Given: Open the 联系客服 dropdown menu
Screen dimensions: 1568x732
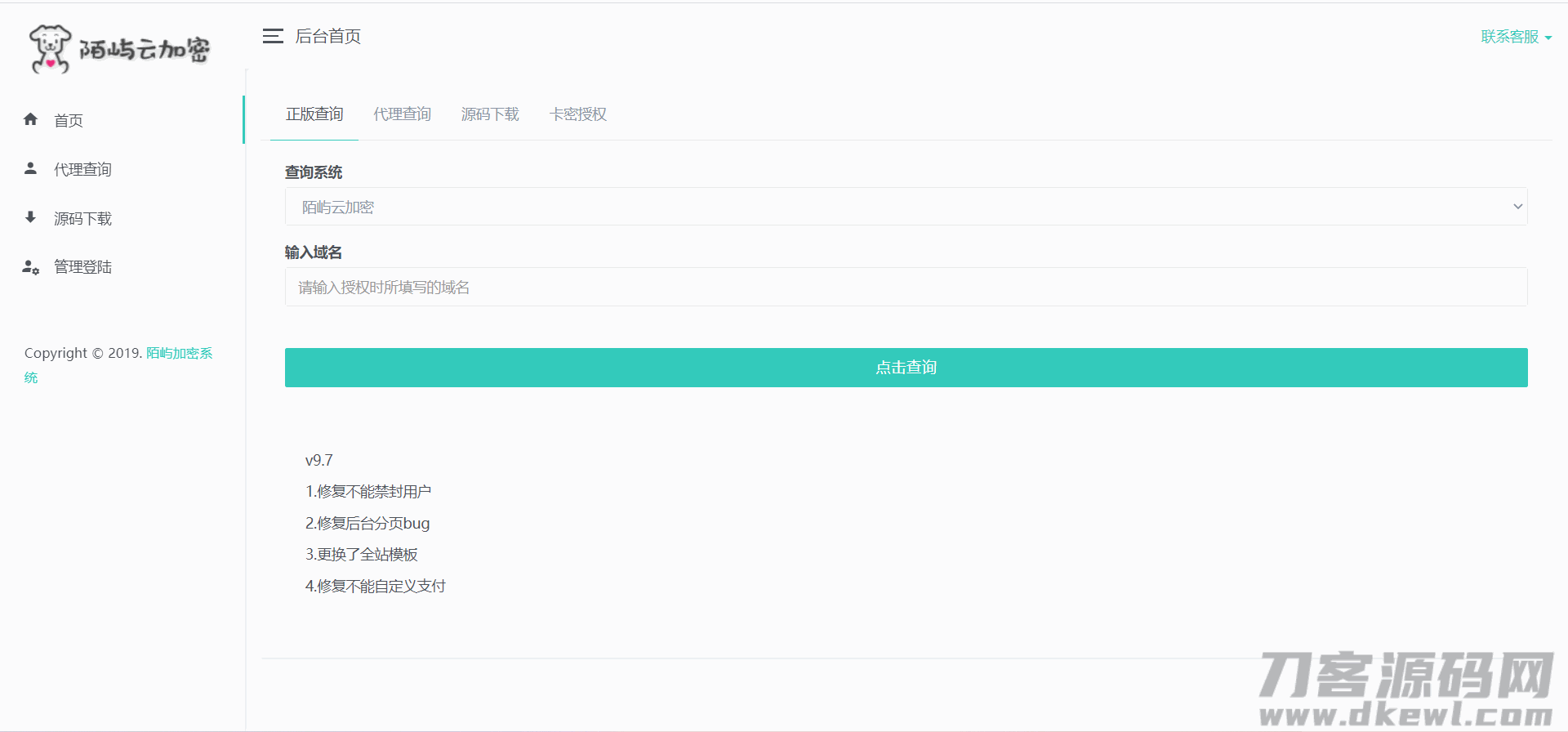Looking at the screenshot, I should point(1515,37).
